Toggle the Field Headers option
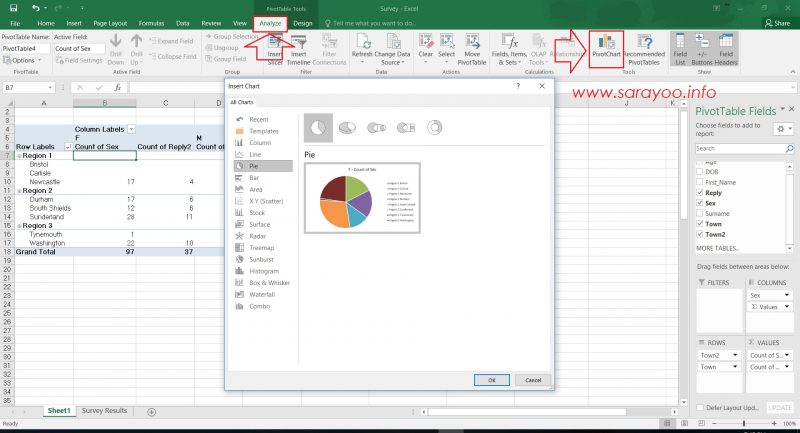 click(x=726, y=49)
